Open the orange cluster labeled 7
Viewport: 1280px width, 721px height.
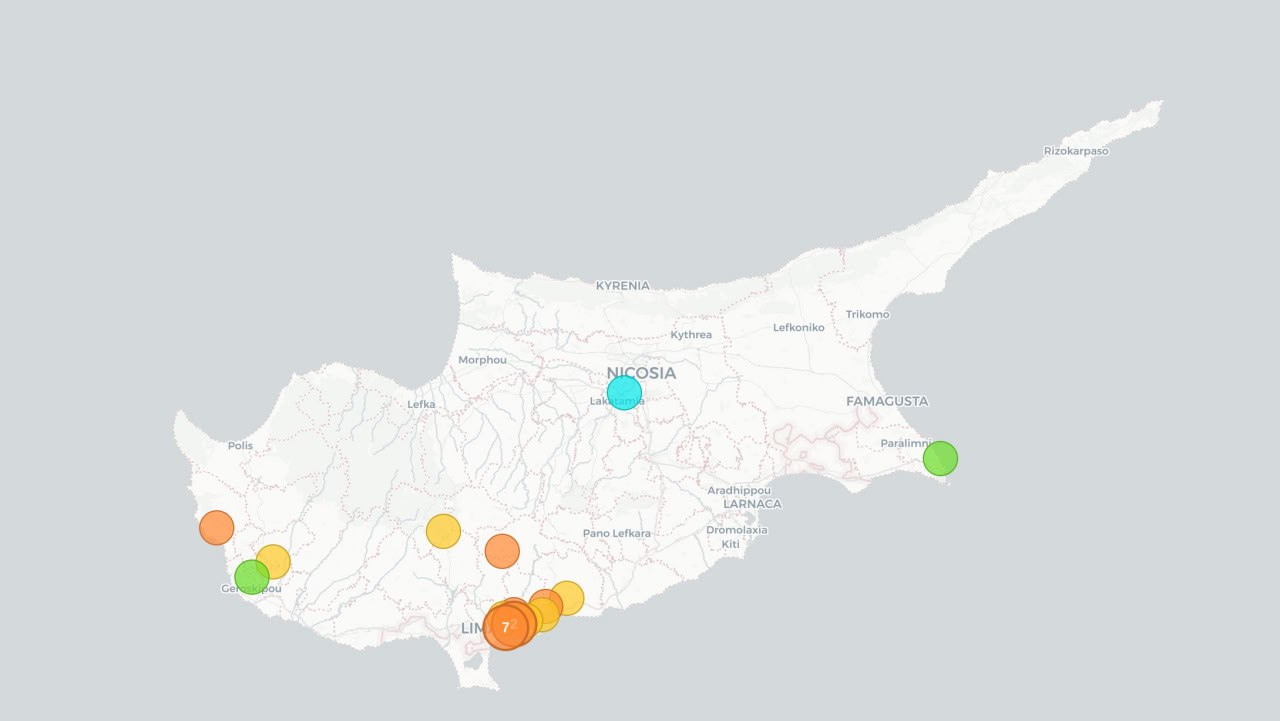click(x=505, y=628)
